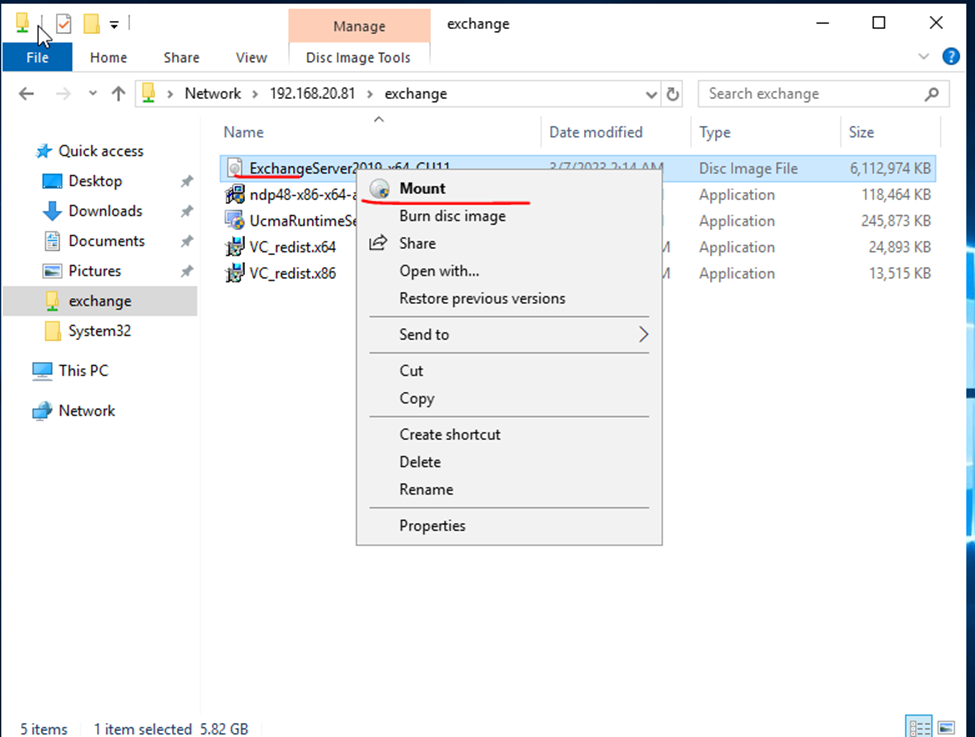Click the UcmaRuntimeSetup file icon
Screen dimensions: 975x737
pyautogui.click(x=235, y=221)
